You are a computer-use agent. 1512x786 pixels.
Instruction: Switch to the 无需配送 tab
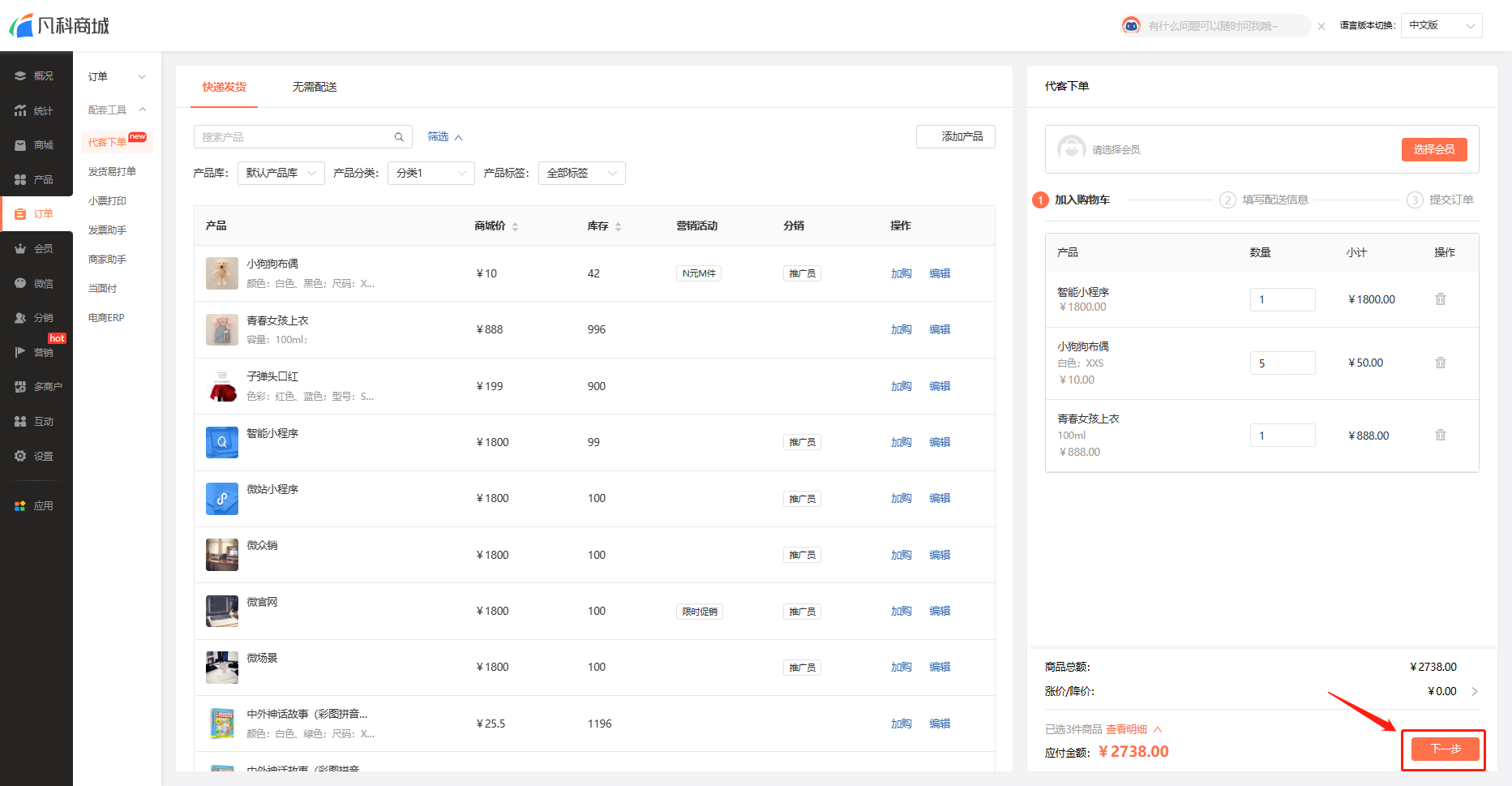tap(315, 87)
